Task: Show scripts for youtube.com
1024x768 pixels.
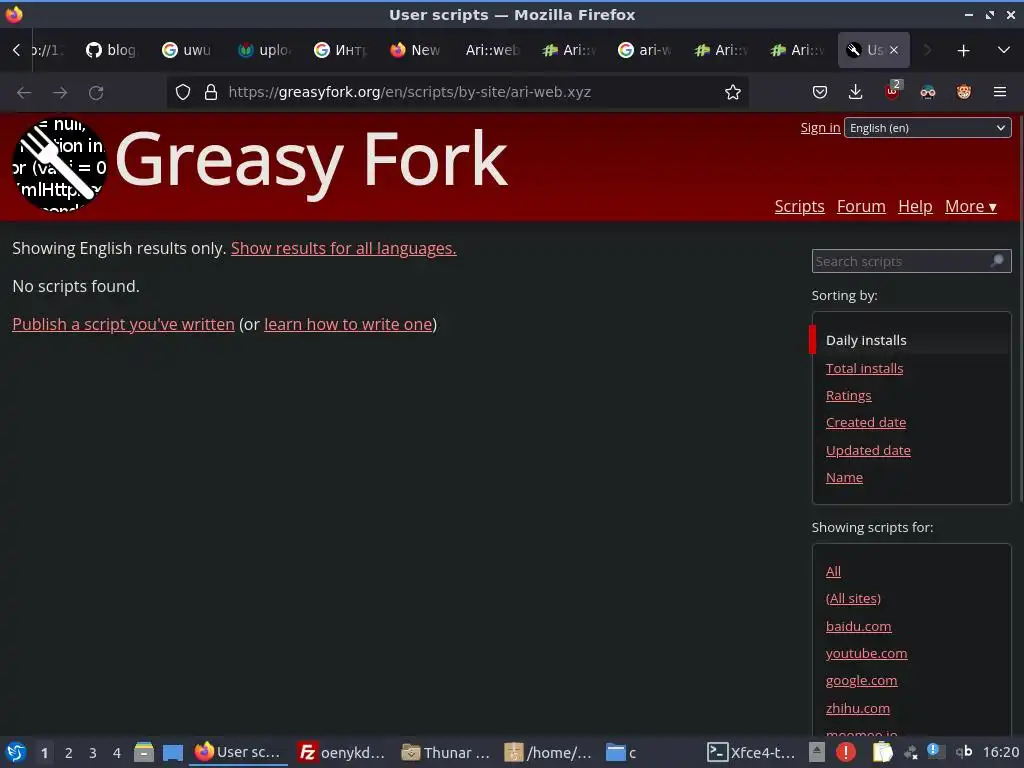Action: [x=866, y=653]
